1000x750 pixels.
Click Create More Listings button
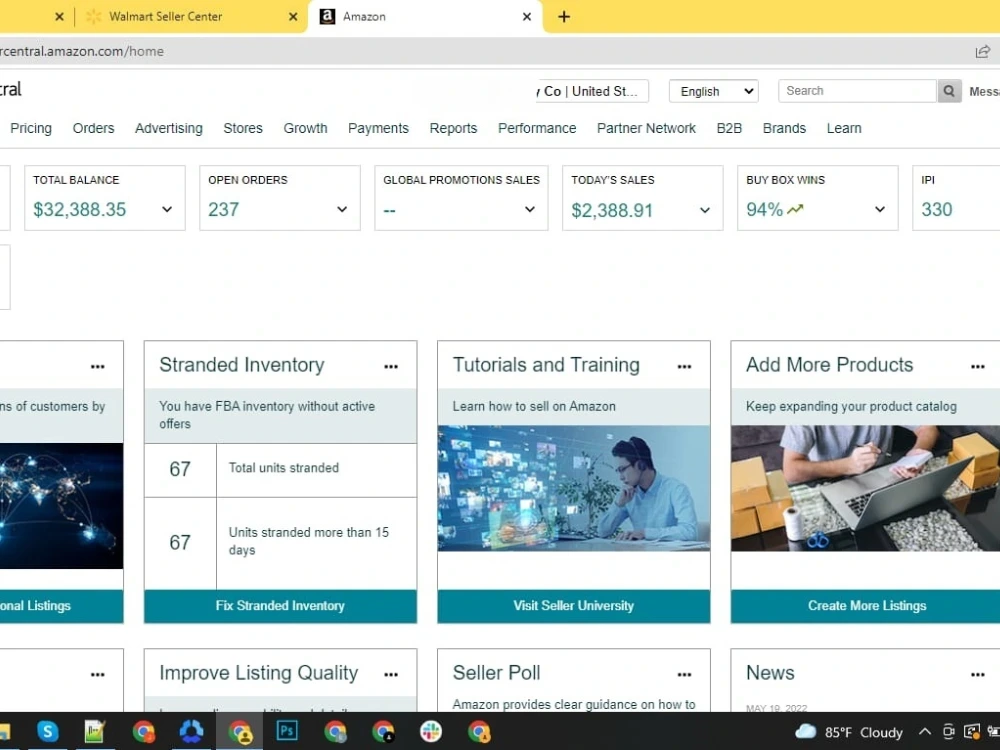[866, 606]
